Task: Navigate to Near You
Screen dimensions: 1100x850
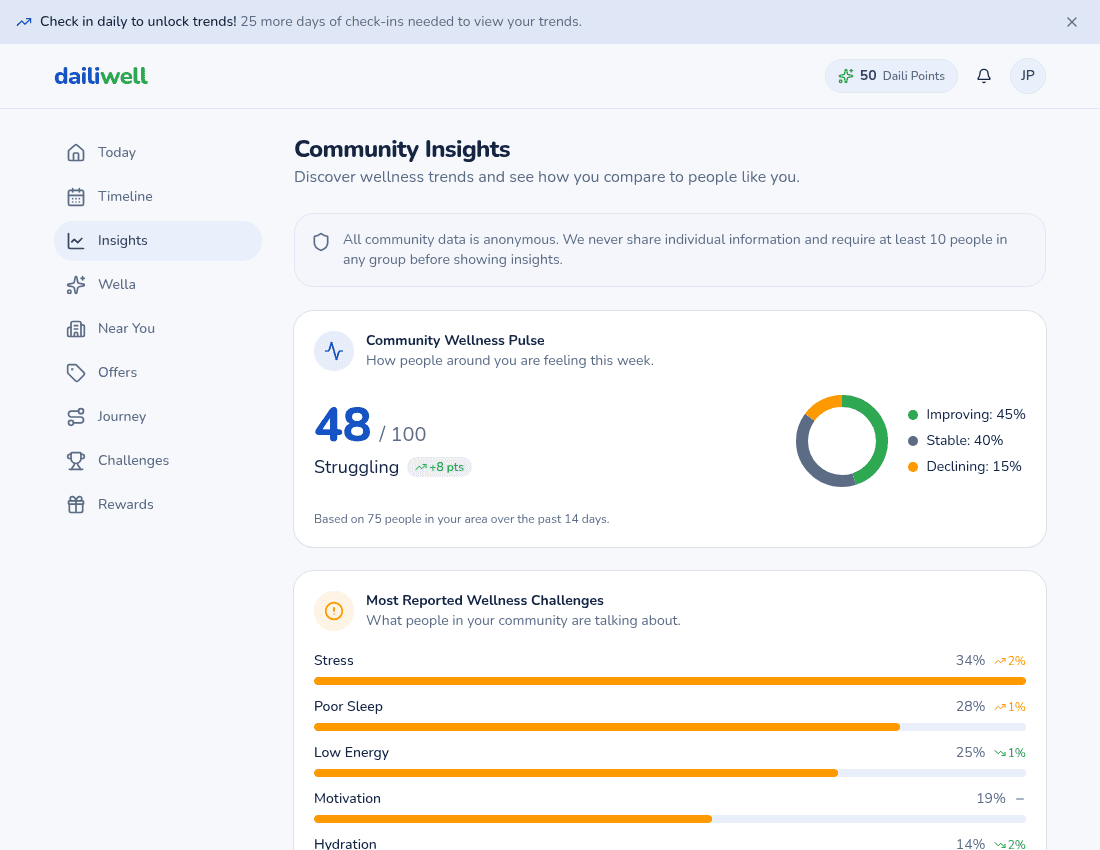Action: click(x=158, y=328)
